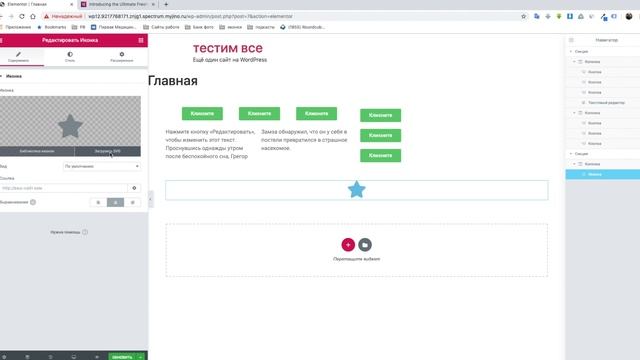Collapse the last Секция in Navigator
The height and width of the screenshot is (360, 640).
[x=571, y=154]
